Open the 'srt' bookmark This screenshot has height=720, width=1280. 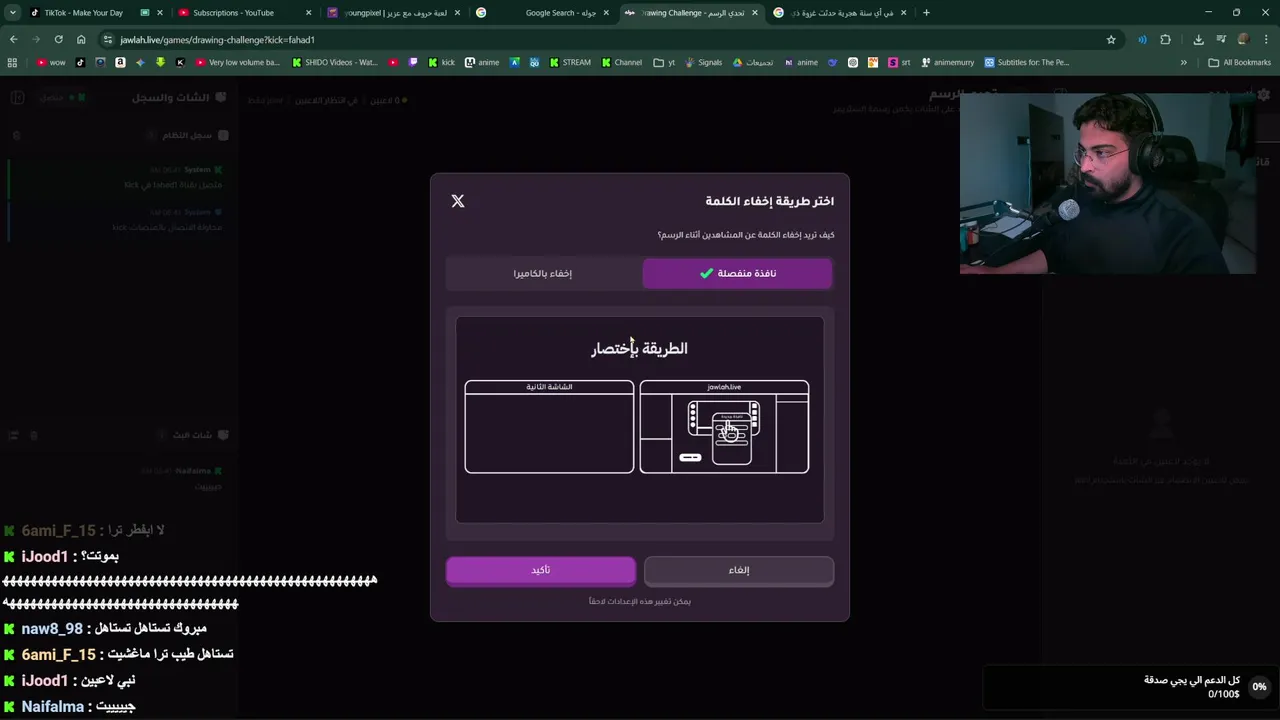pos(899,62)
